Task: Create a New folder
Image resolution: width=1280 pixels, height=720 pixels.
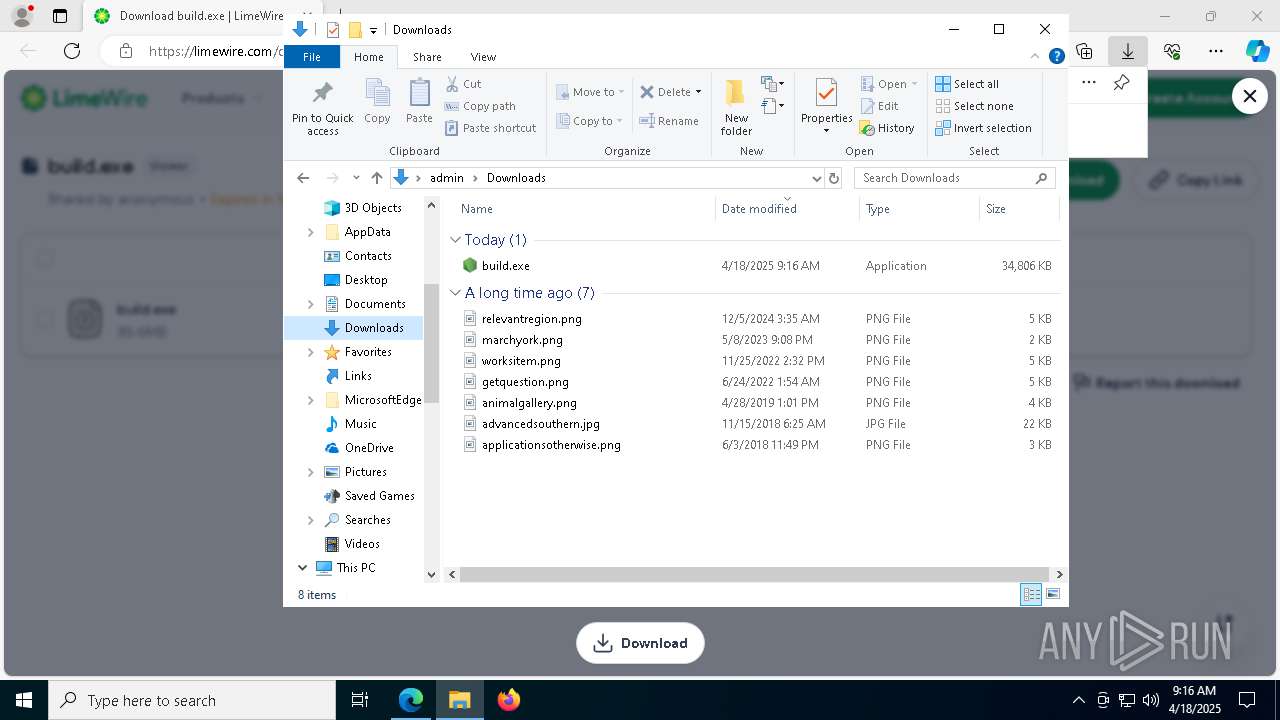Action: pos(736,108)
